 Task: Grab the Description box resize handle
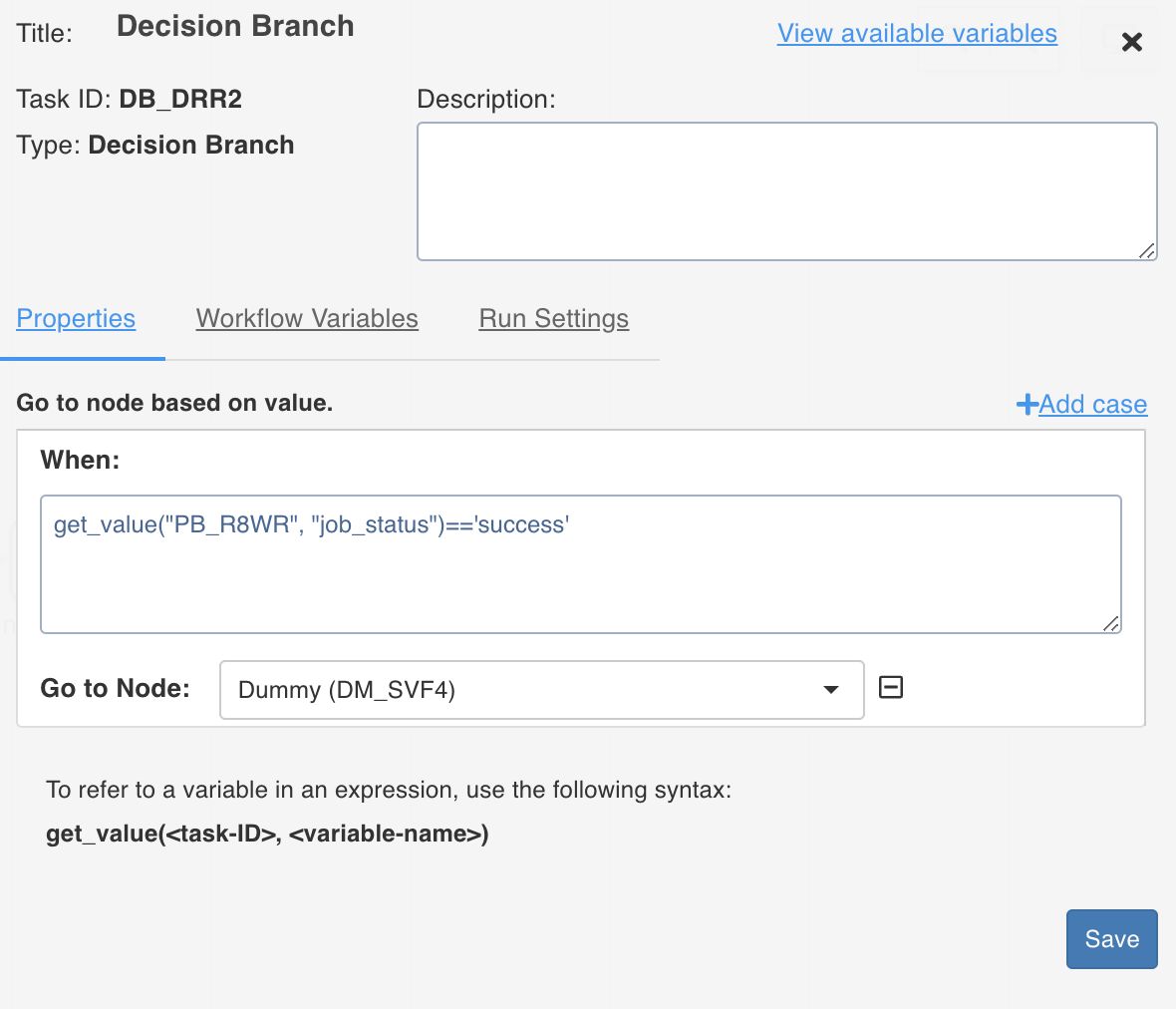(1147, 251)
